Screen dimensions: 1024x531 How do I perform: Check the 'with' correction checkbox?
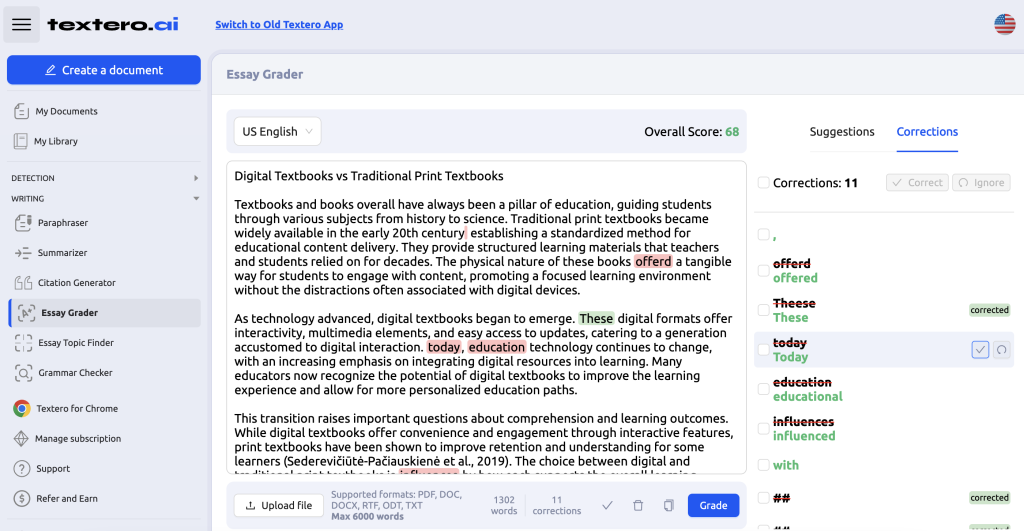click(763, 465)
